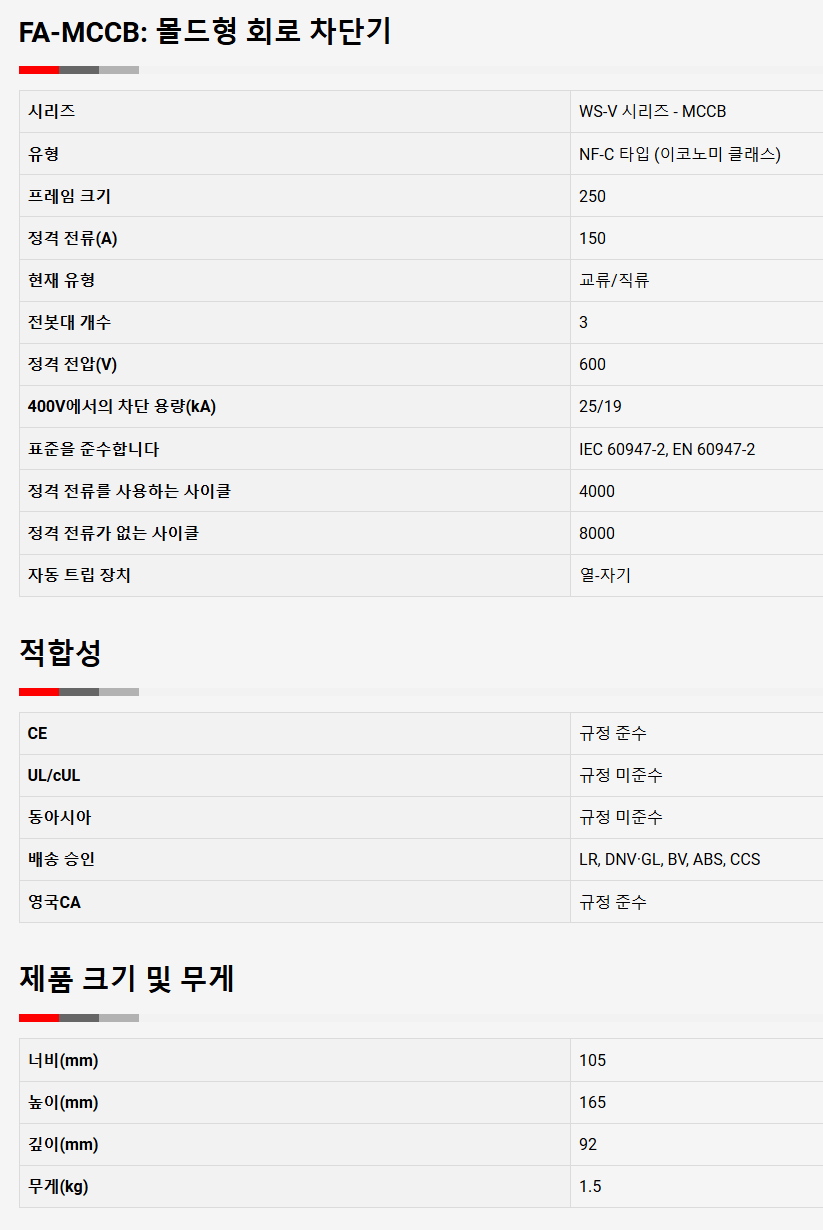823x1230 pixels.
Task: Click the 너비(mm) value 105
Action: [592, 1060]
